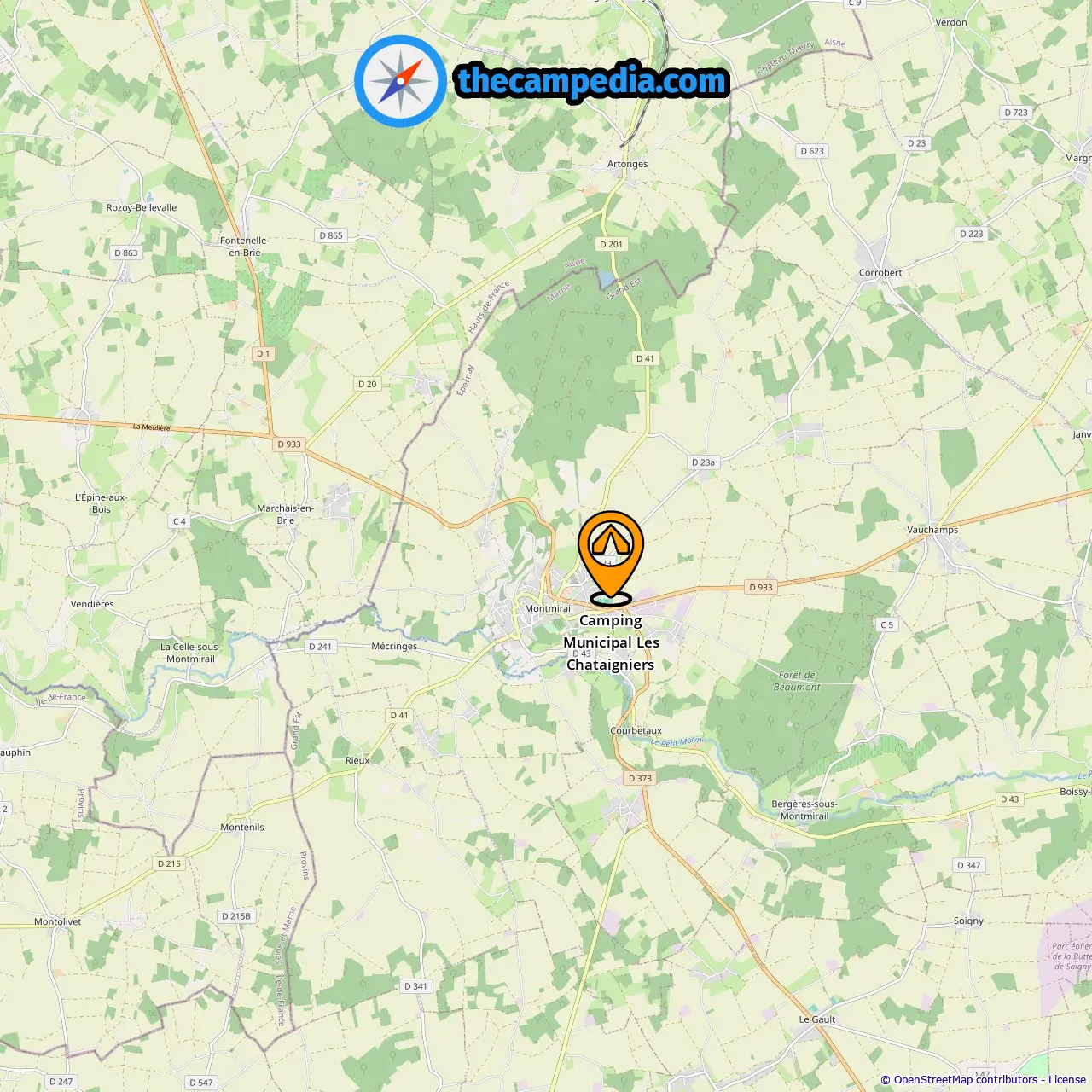This screenshot has width=1092, height=1092.
Task: Click the D 933 road shield near Vauchamps
Action: point(760,587)
